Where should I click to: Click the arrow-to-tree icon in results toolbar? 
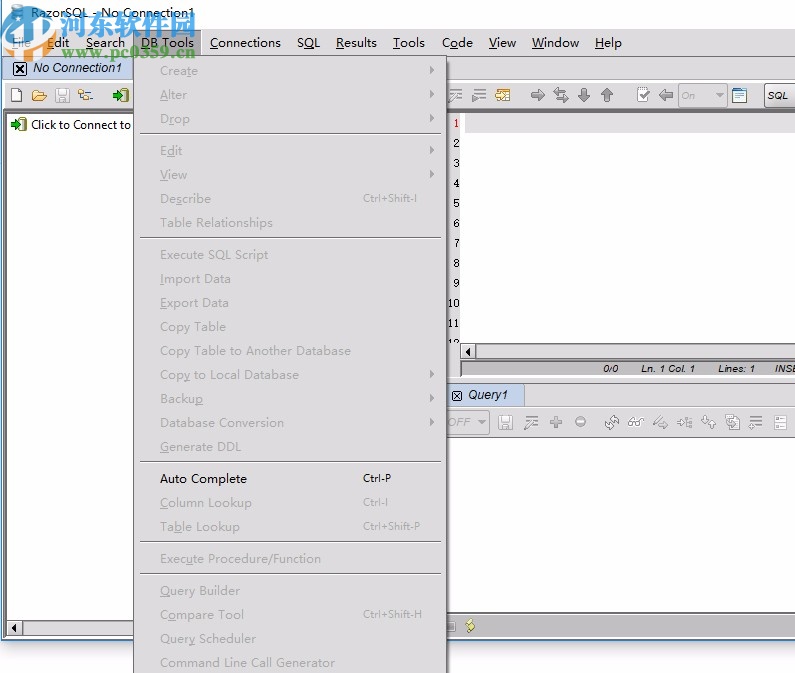[x=684, y=422]
